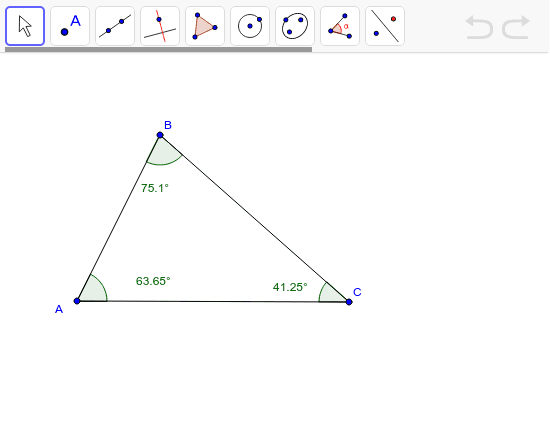This screenshot has height=430, width=550.
Task: Click the 63.65° angle label
Action: pos(153,281)
